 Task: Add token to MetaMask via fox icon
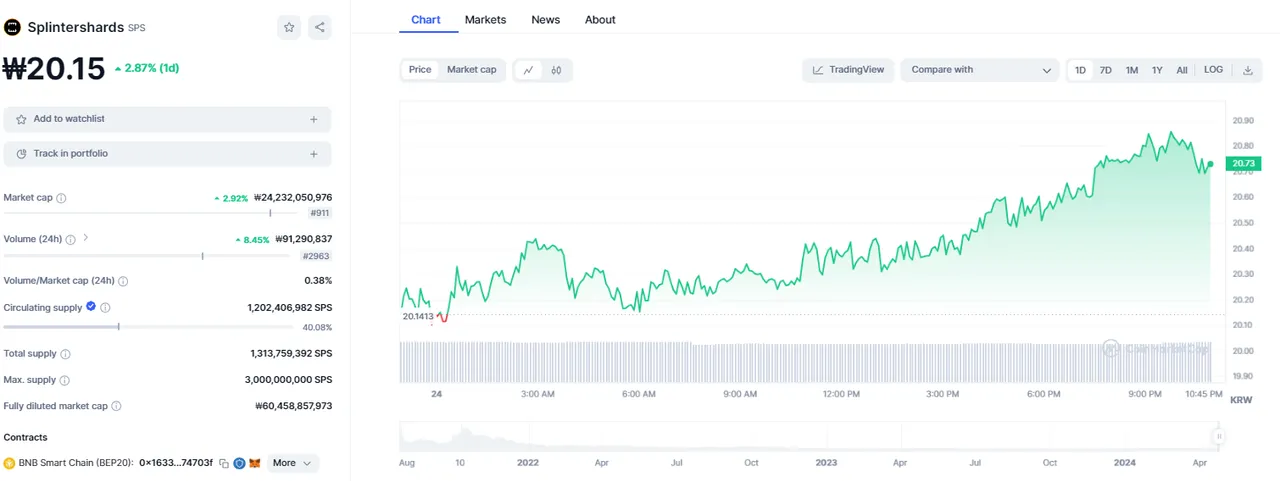point(255,463)
